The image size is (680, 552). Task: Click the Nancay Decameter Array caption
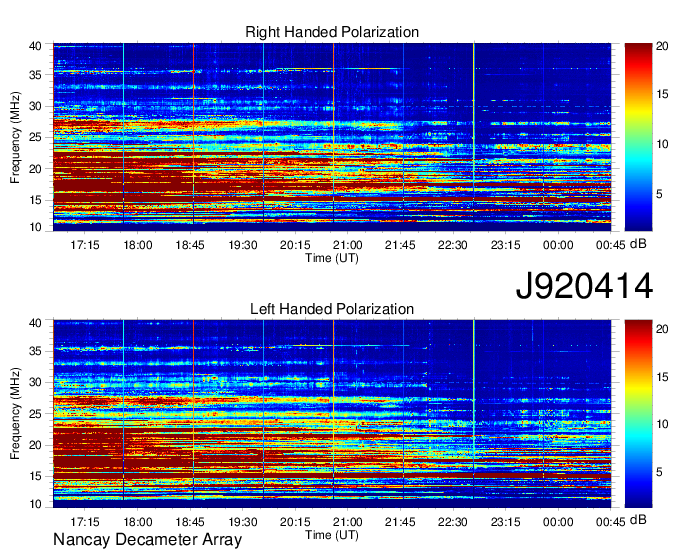(x=147, y=540)
